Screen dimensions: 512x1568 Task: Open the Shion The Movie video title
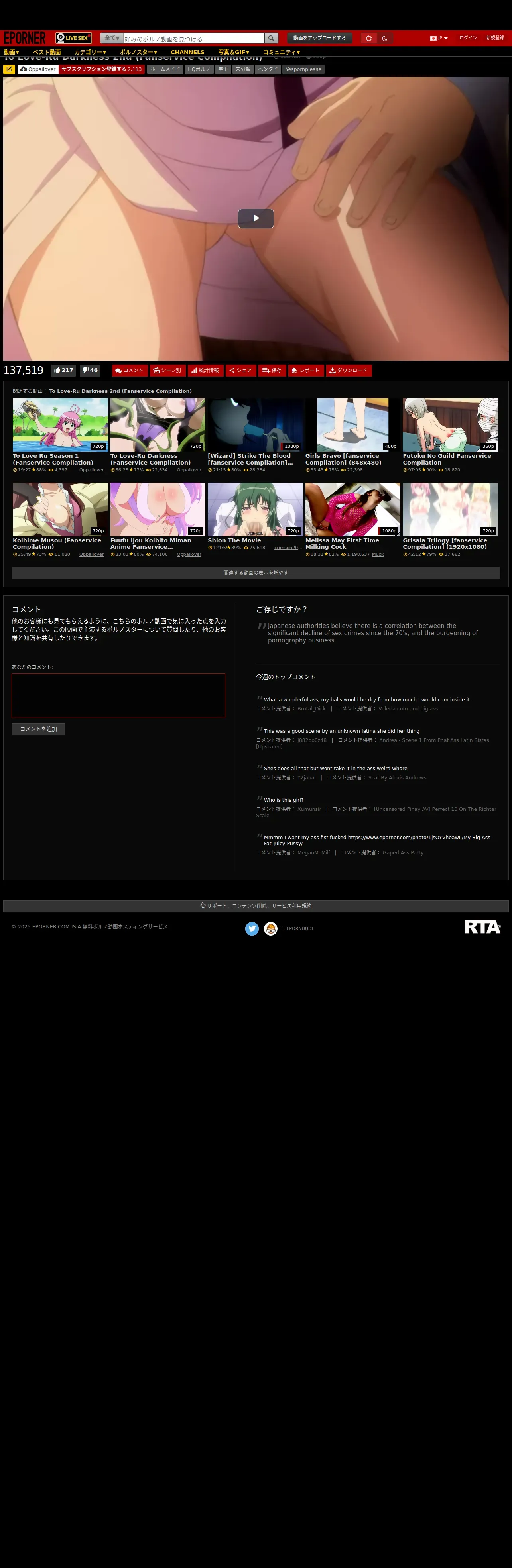[234, 540]
